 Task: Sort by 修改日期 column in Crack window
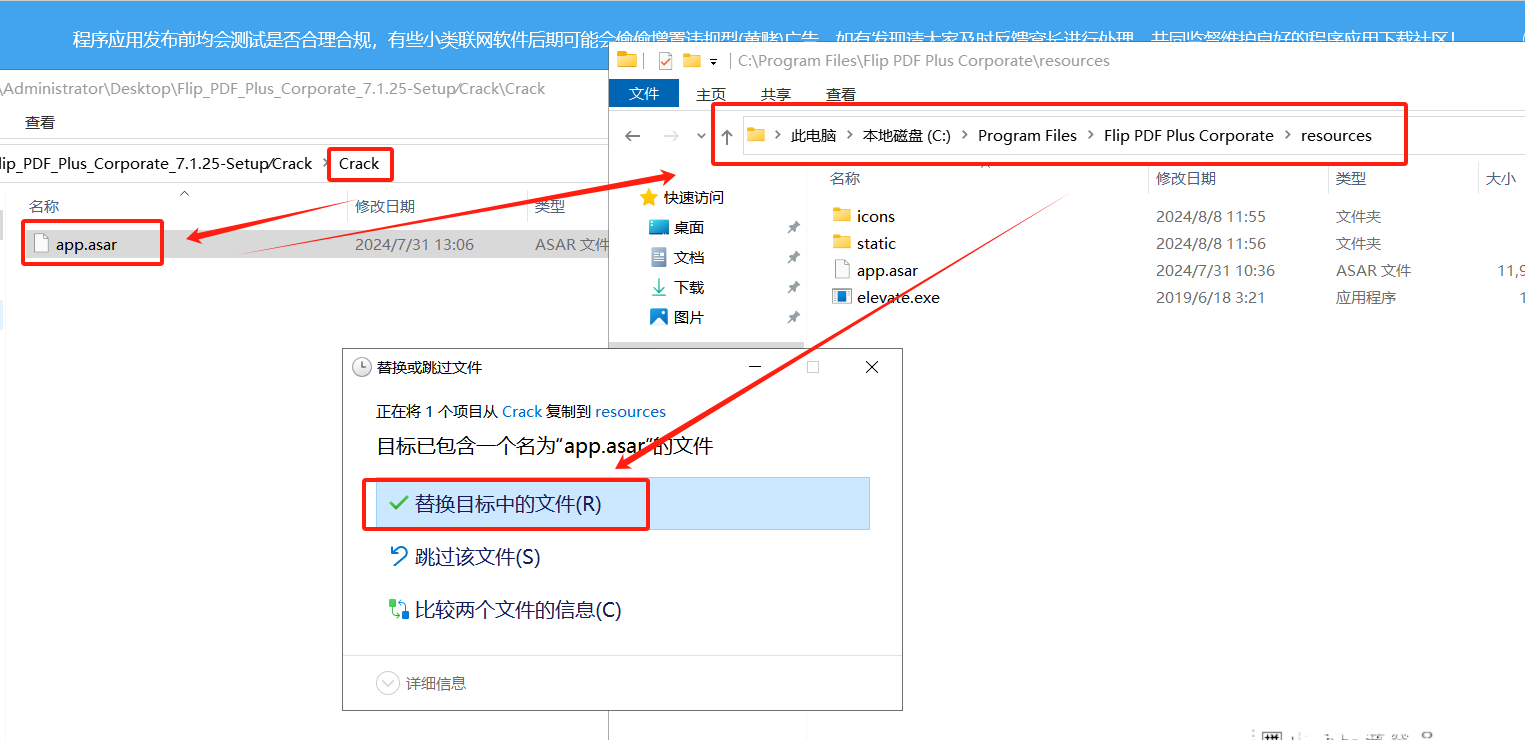pos(385,206)
